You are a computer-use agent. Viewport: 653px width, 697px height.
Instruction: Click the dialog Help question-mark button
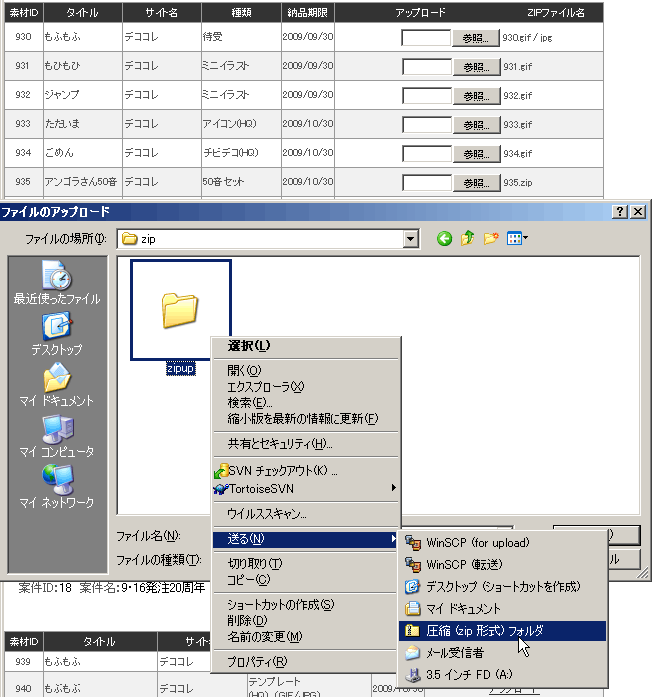620,212
